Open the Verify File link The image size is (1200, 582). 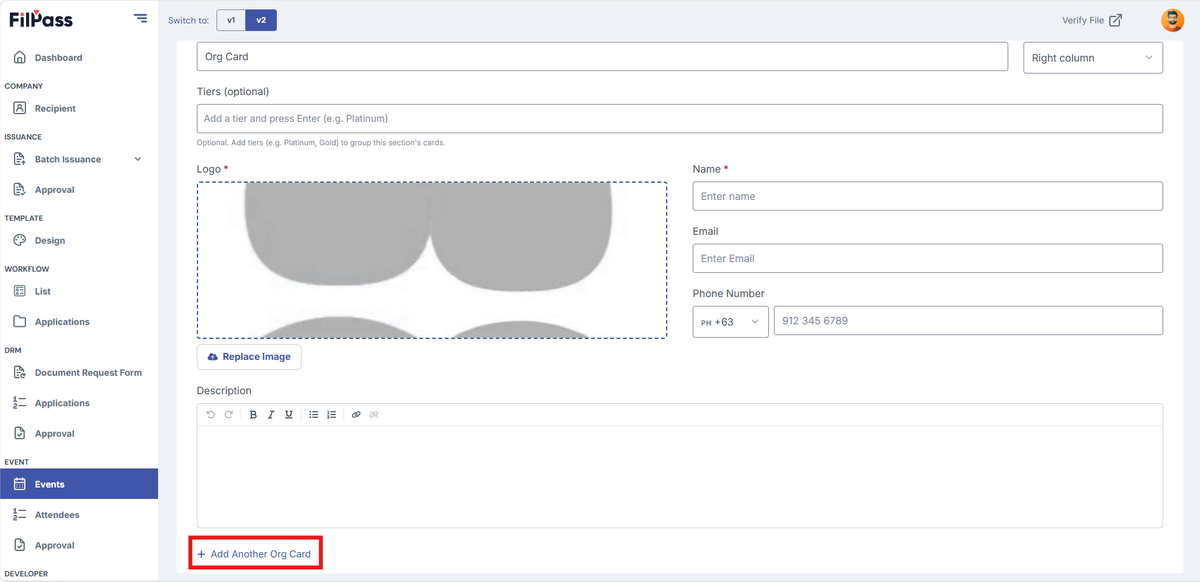click(x=1092, y=20)
